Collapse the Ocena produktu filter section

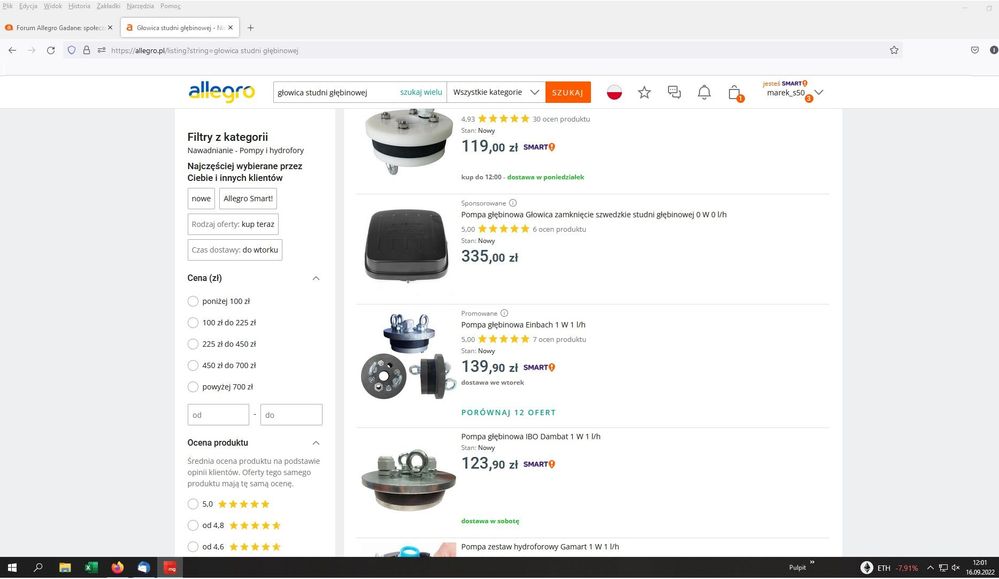point(316,443)
